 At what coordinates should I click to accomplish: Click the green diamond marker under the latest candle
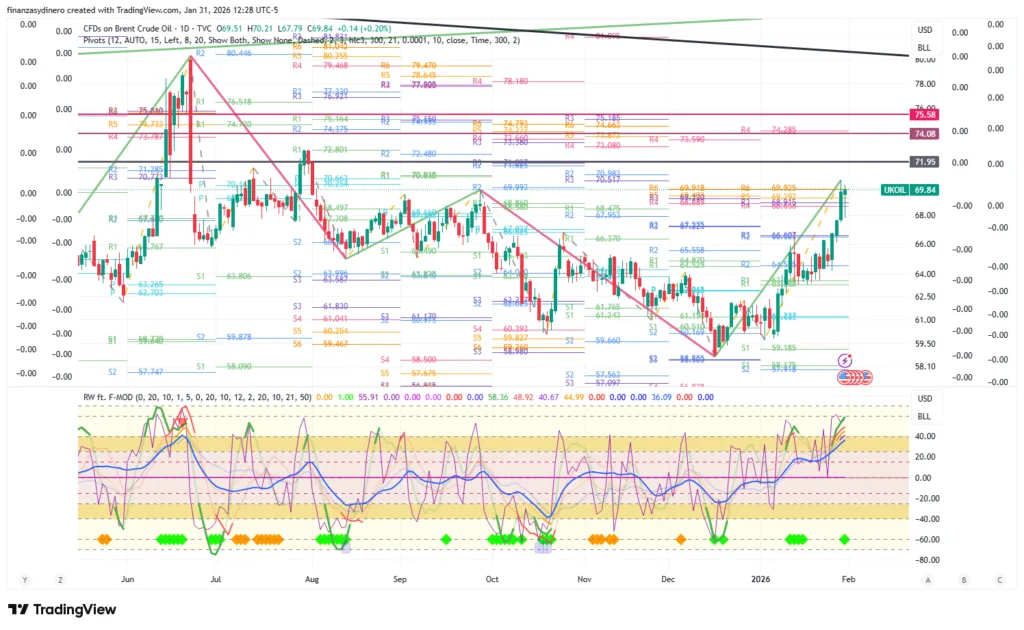(x=845, y=540)
